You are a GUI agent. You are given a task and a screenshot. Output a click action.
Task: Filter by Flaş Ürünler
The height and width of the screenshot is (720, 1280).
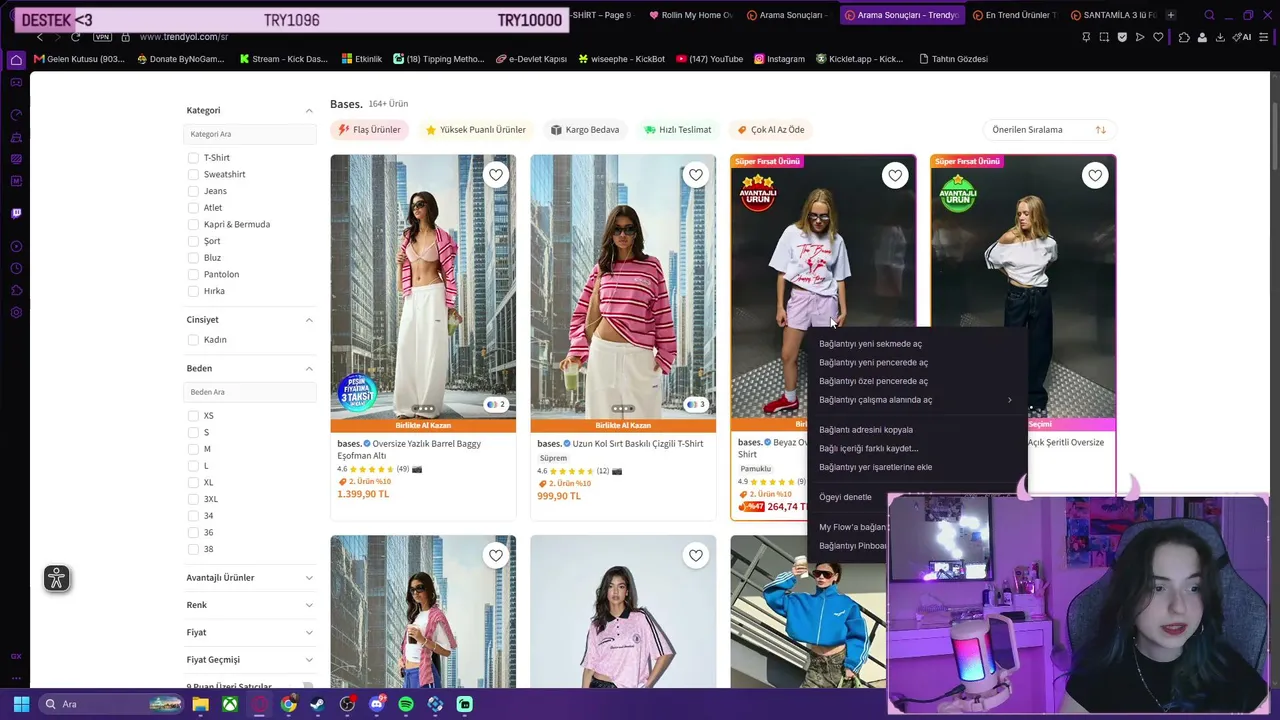[369, 130]
